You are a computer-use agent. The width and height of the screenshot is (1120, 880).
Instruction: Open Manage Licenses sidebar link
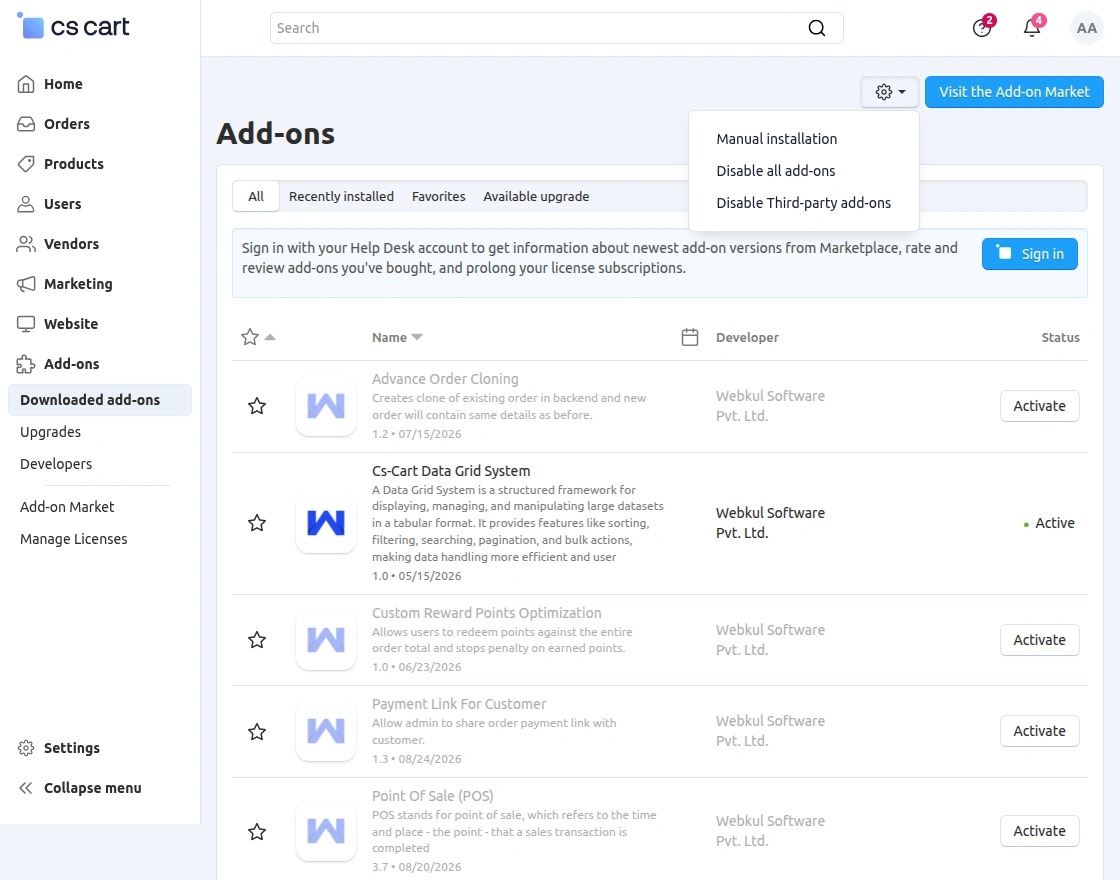click(x=74, y=539)
